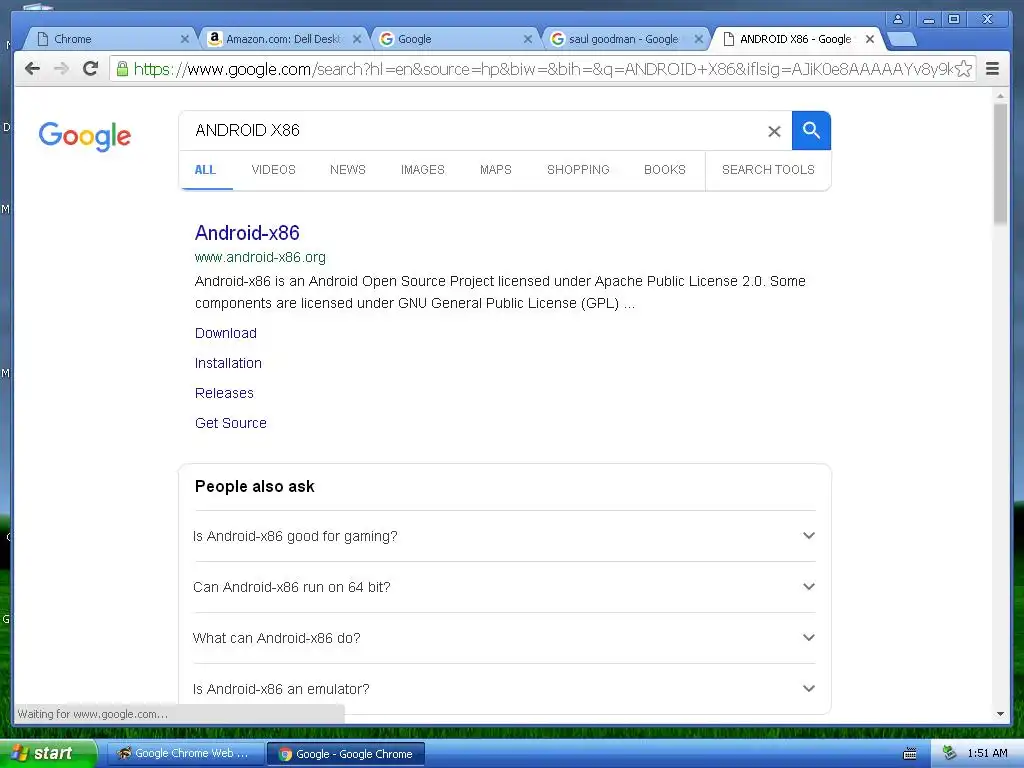Close the saul goodman tab

[698, 39]
